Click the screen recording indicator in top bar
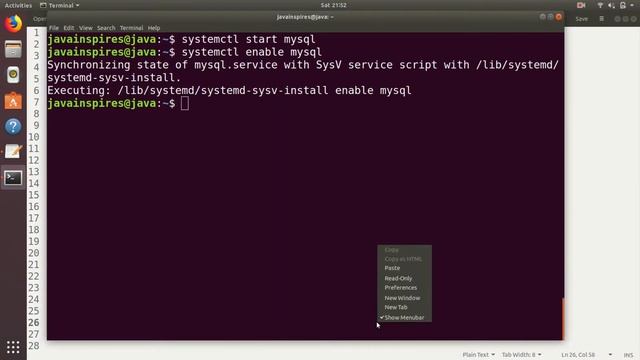 pyautogui.click(x=581, y=5)
